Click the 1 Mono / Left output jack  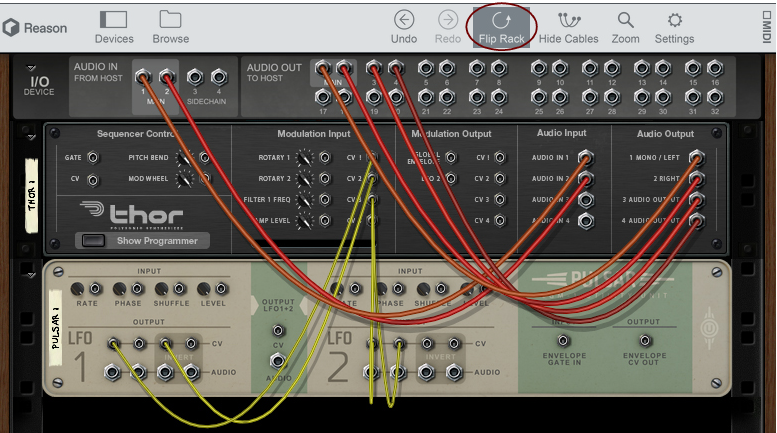click(x=696, y=158)
